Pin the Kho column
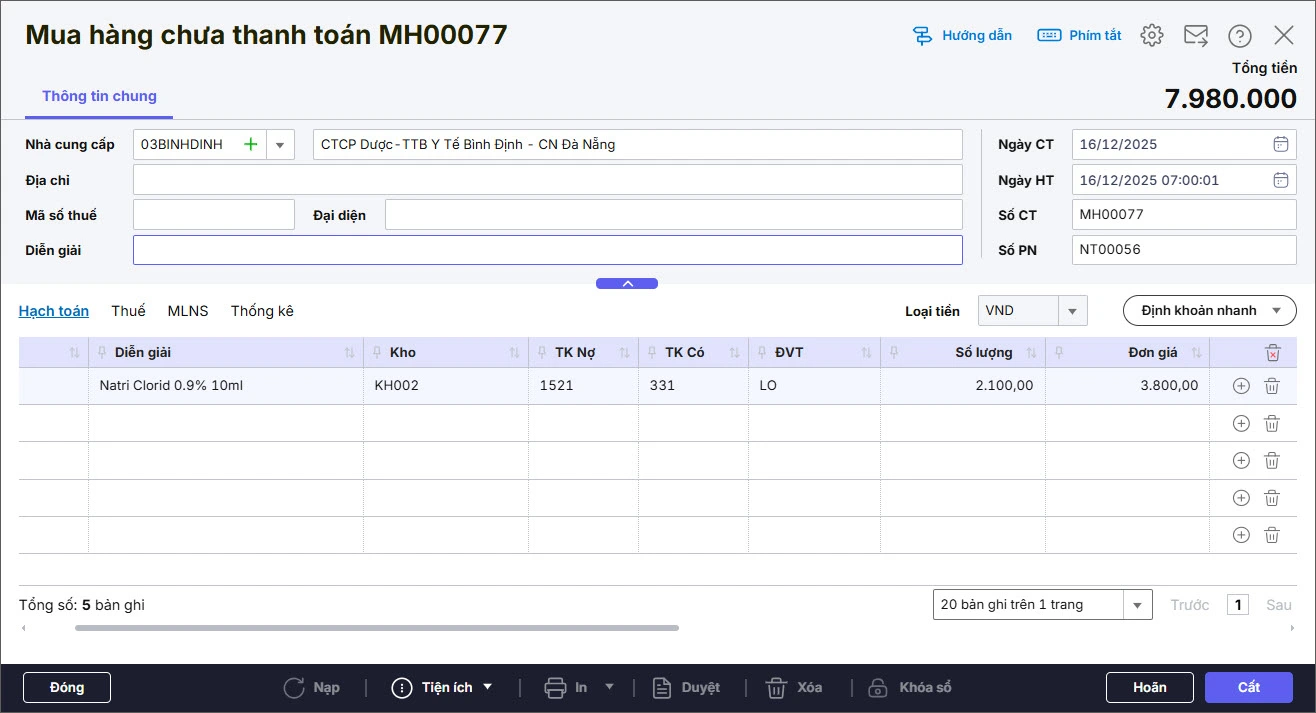Viewport: 1316px width, 713px height. click(378, 353)
